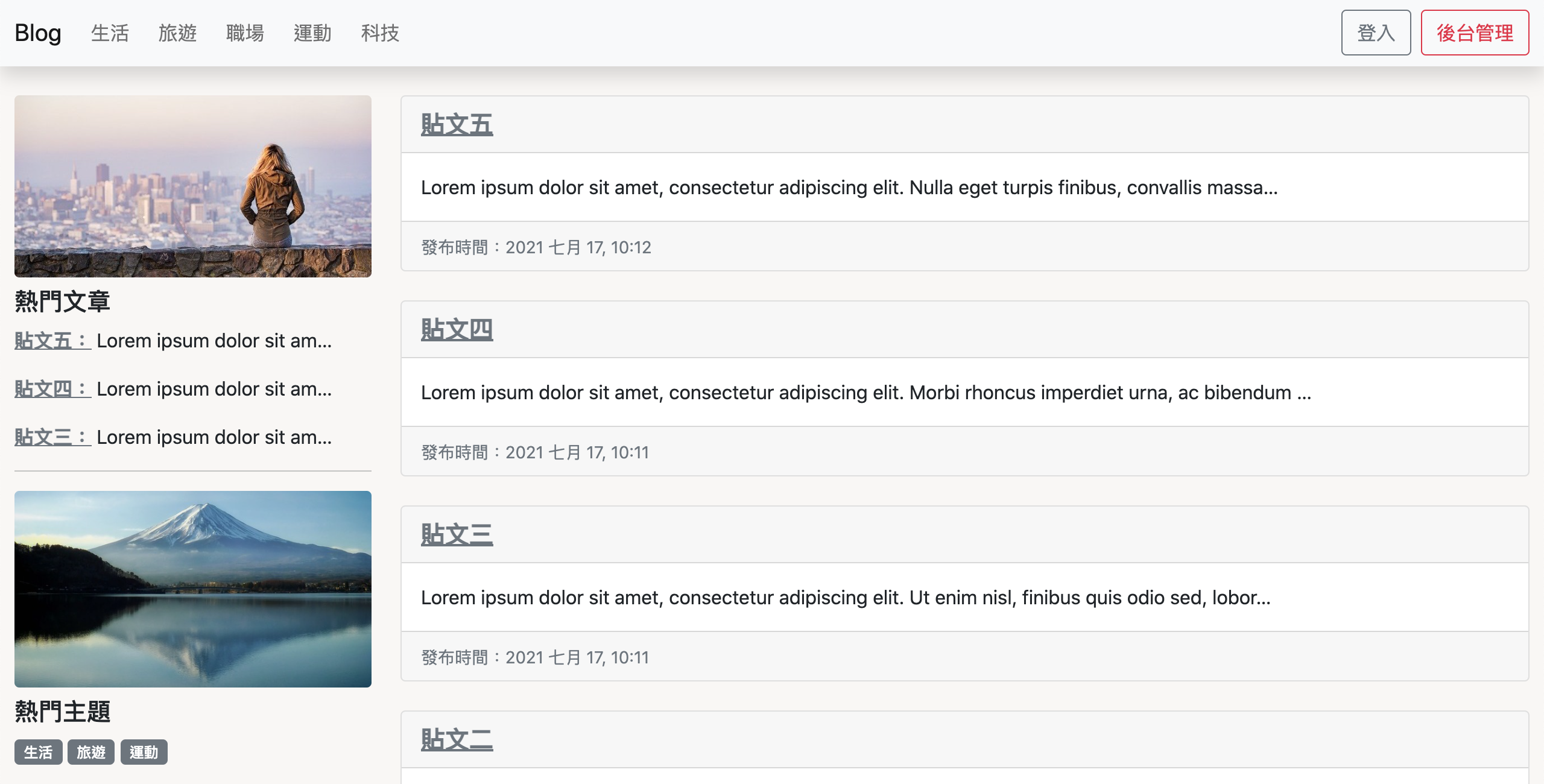1544x784 pixels.
Task: Open the 貼文三 post title link
Action: coord(457,534)
